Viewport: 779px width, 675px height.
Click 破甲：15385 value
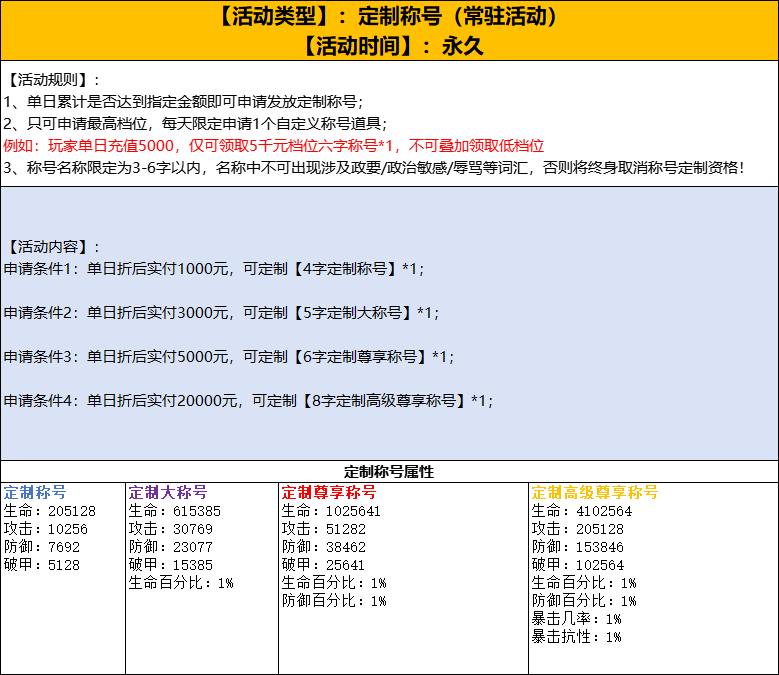point(171,564)
